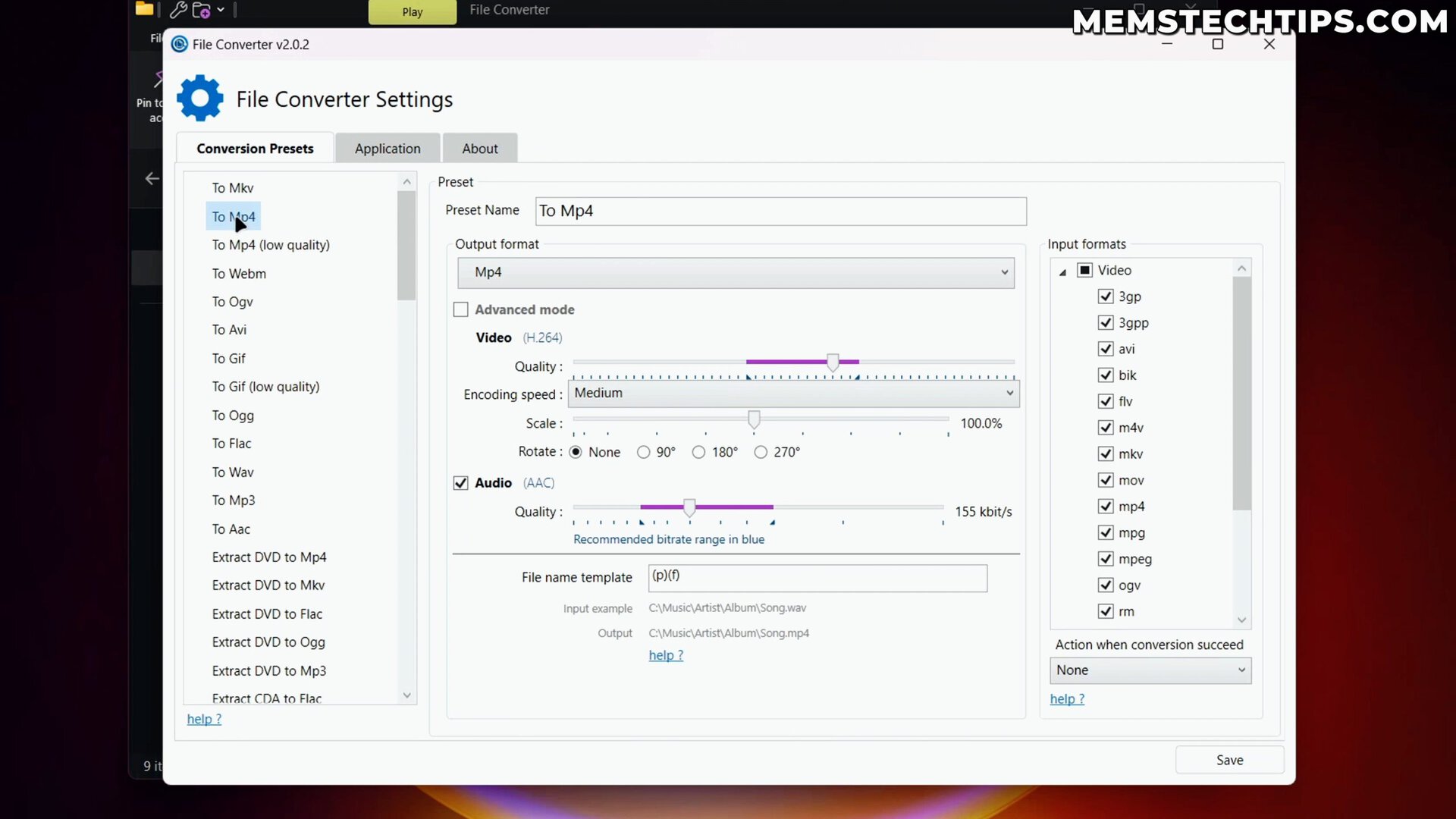The height and width of the screenshot is (819, 1456).
Task: Open the help link under presets list
Action: pos(204,719)
